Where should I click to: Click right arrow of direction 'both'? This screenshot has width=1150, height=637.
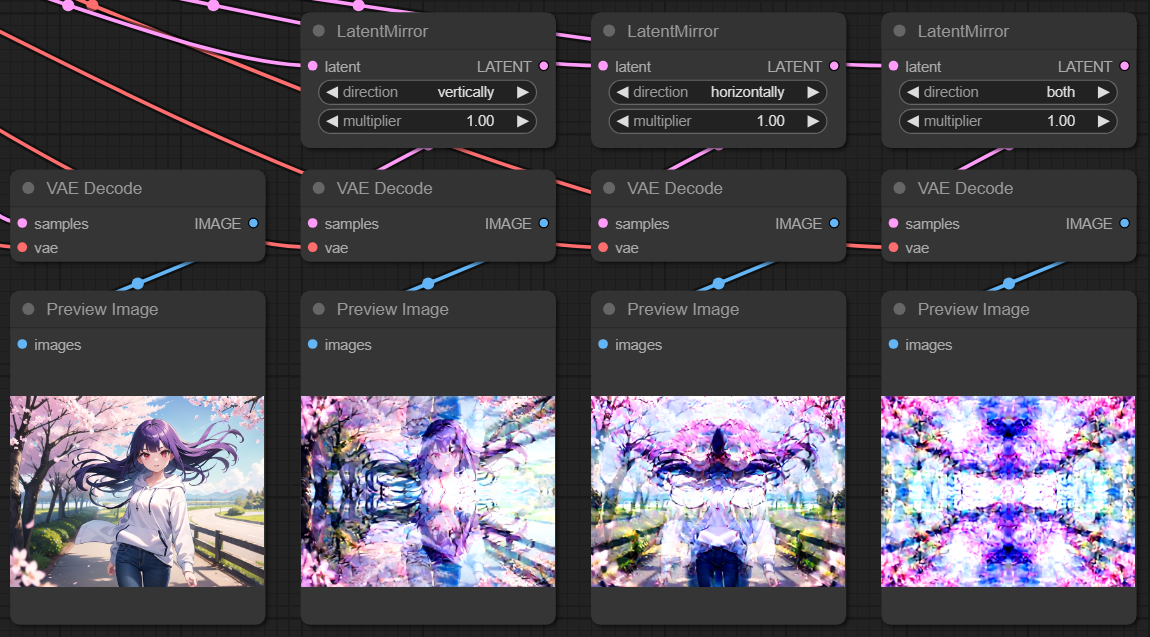pyautogui.click(x=1103, y=92)
